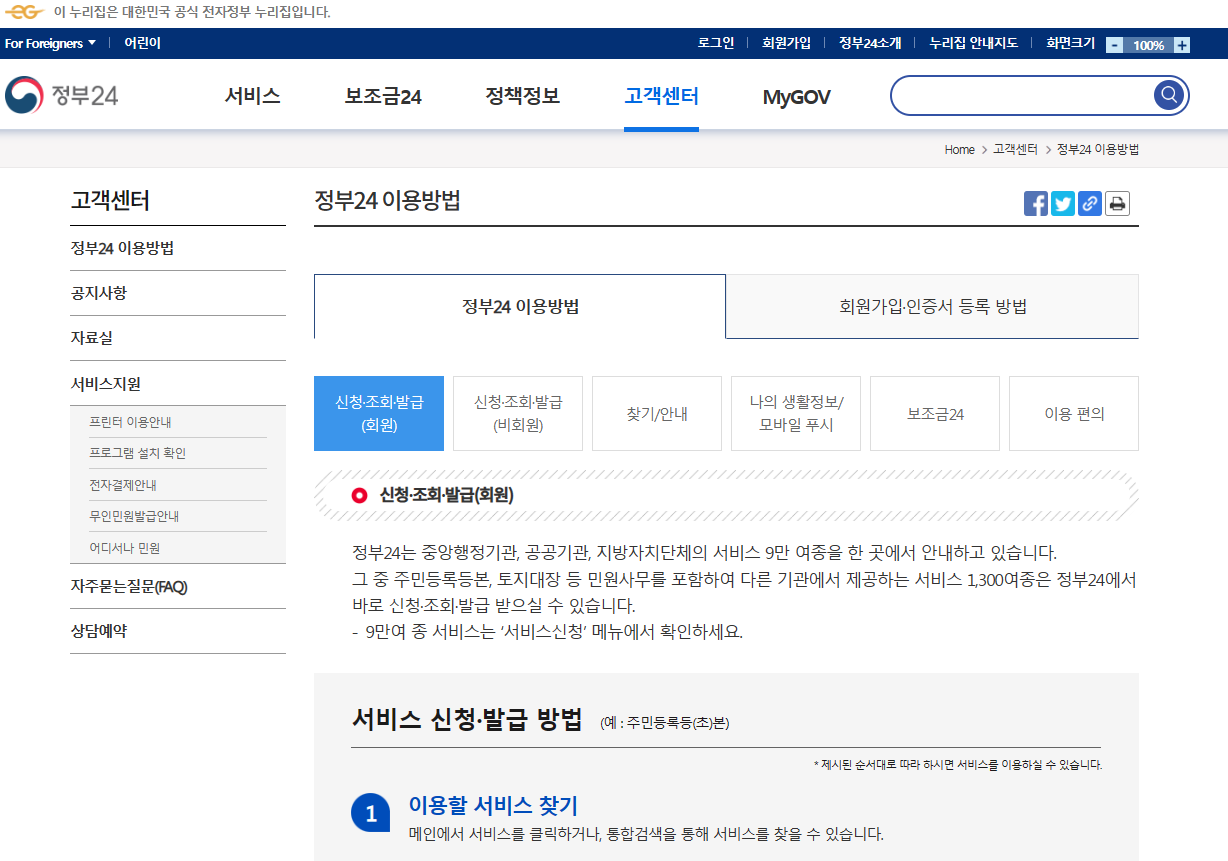Share the page via the Facebook icon
Image resolution: width=1228 pixels, height=861 pixels.
coord(1035,203)
